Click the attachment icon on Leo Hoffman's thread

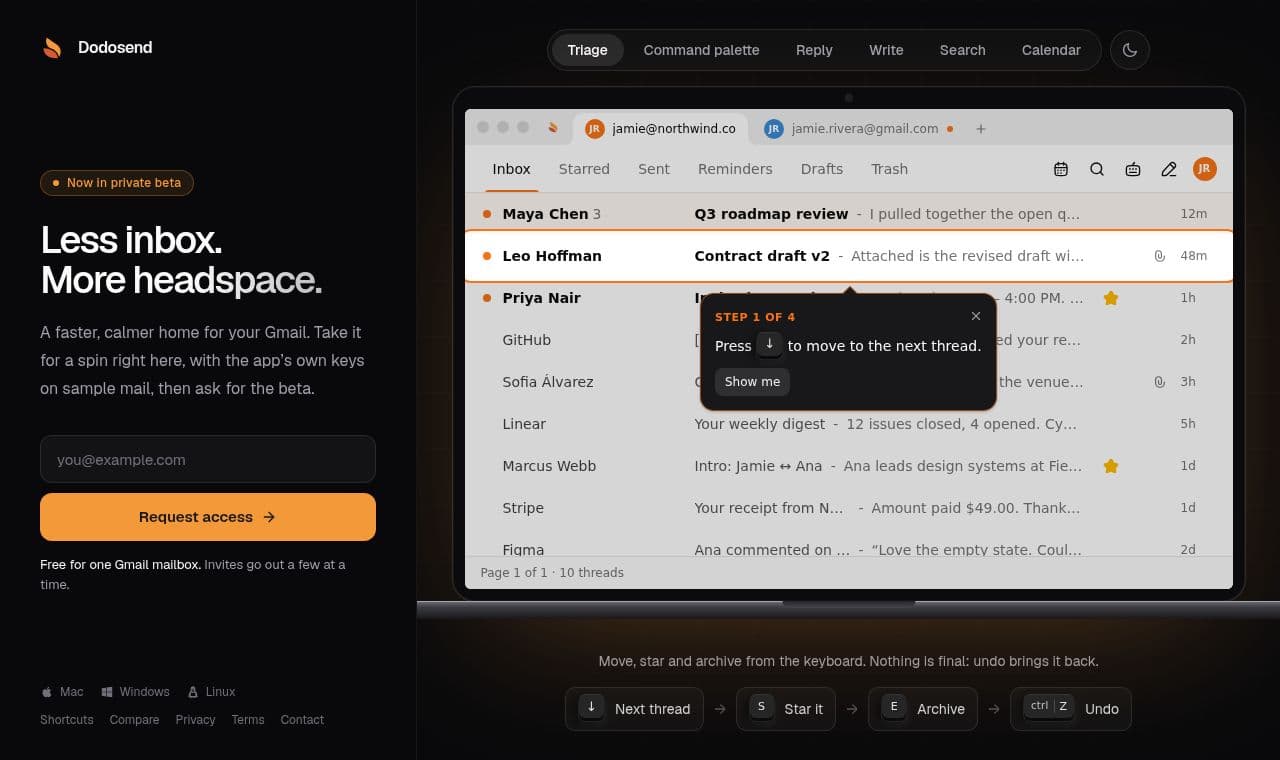1160,256
